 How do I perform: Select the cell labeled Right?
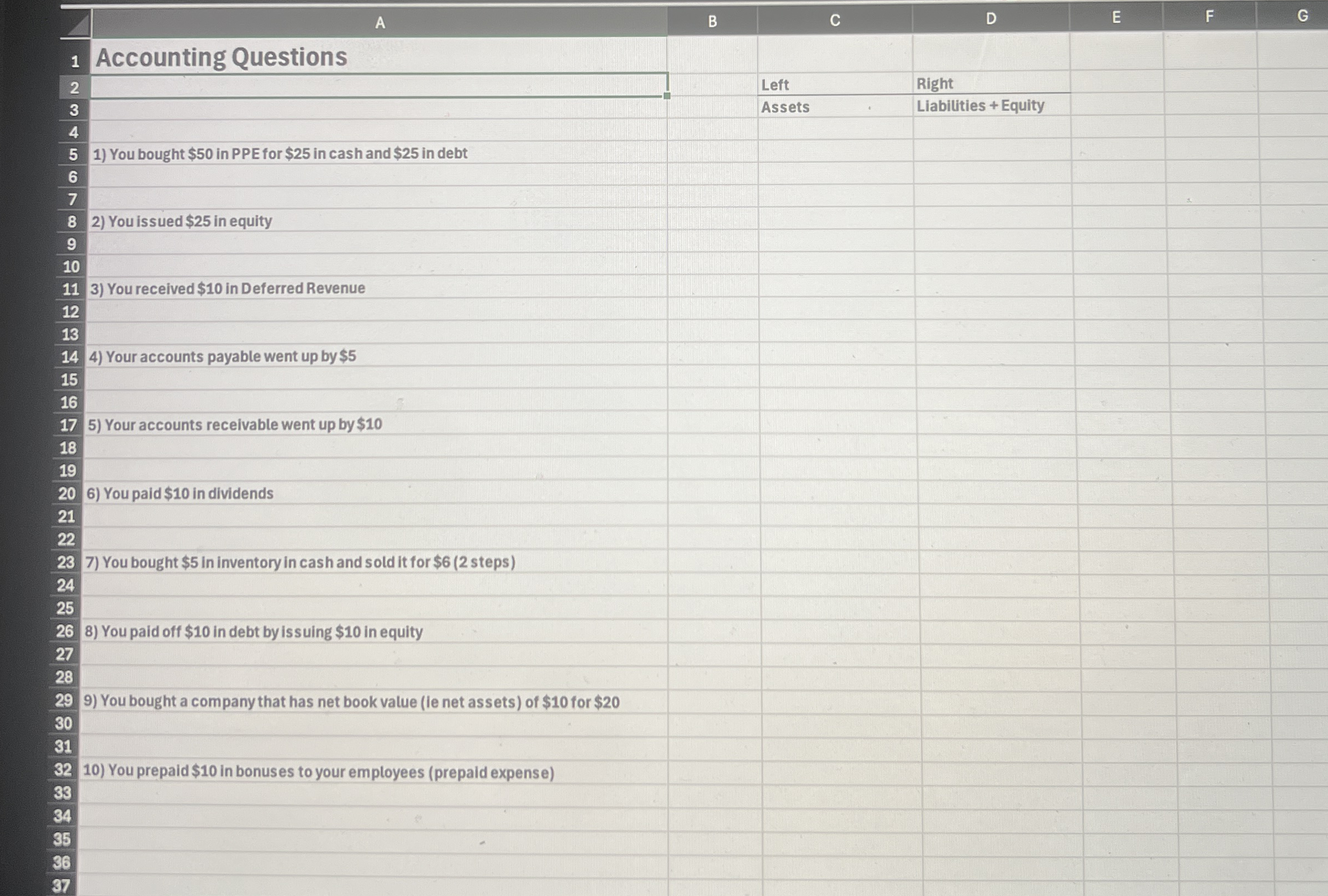click(934, 84)
